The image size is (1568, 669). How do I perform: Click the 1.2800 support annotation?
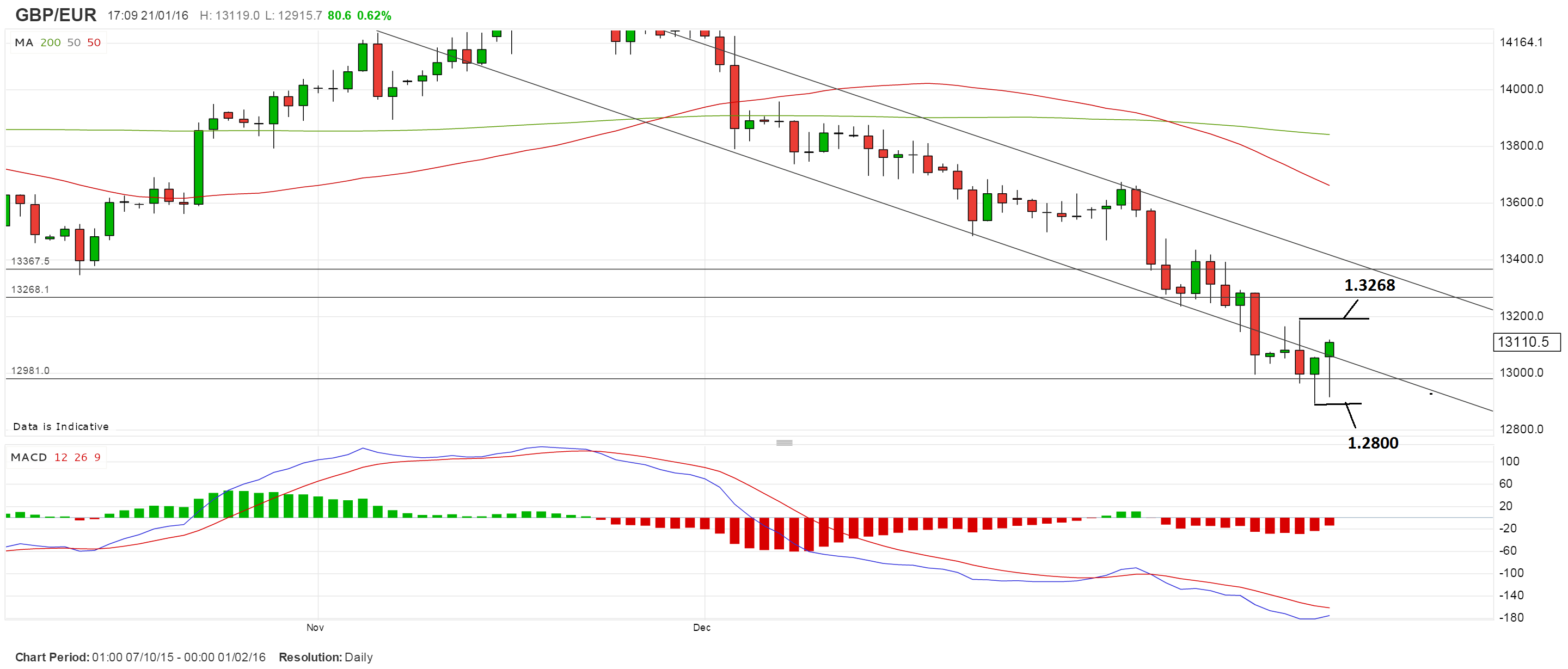[1373, 443]
